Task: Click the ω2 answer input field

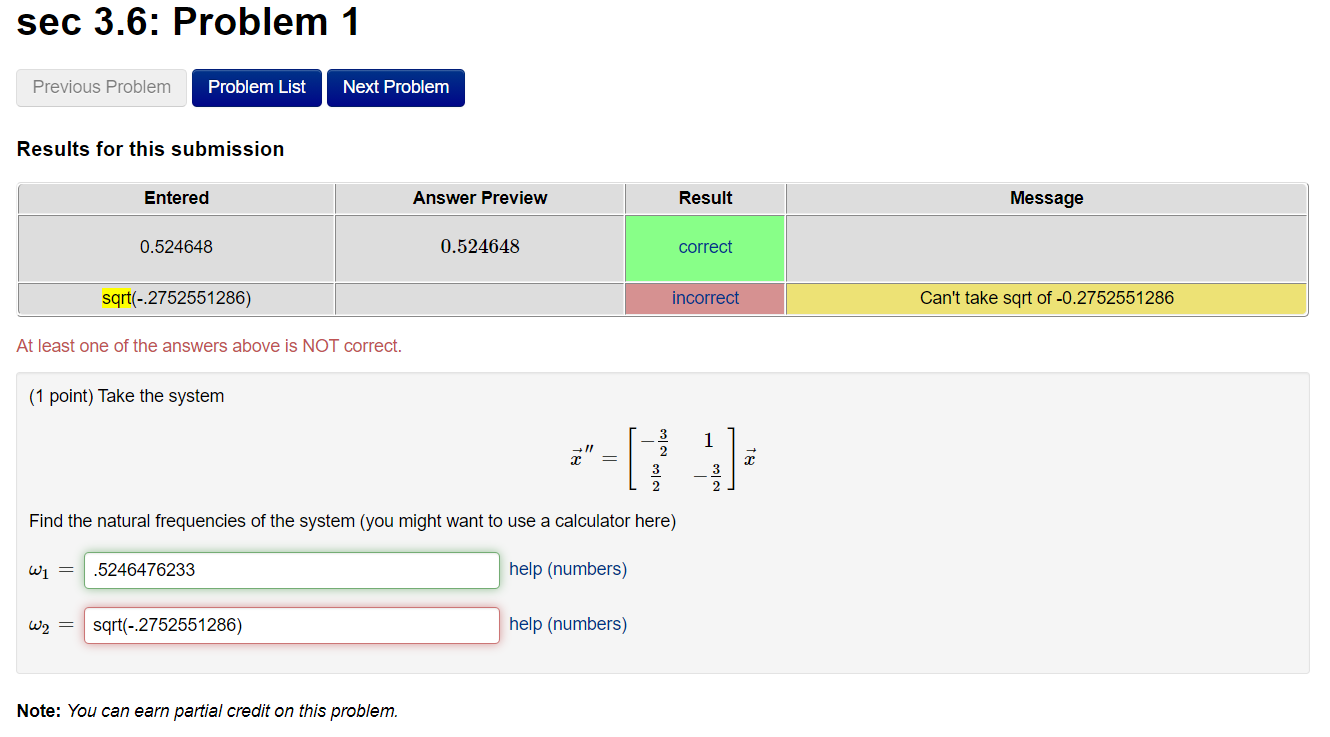Action: [292, 625]
